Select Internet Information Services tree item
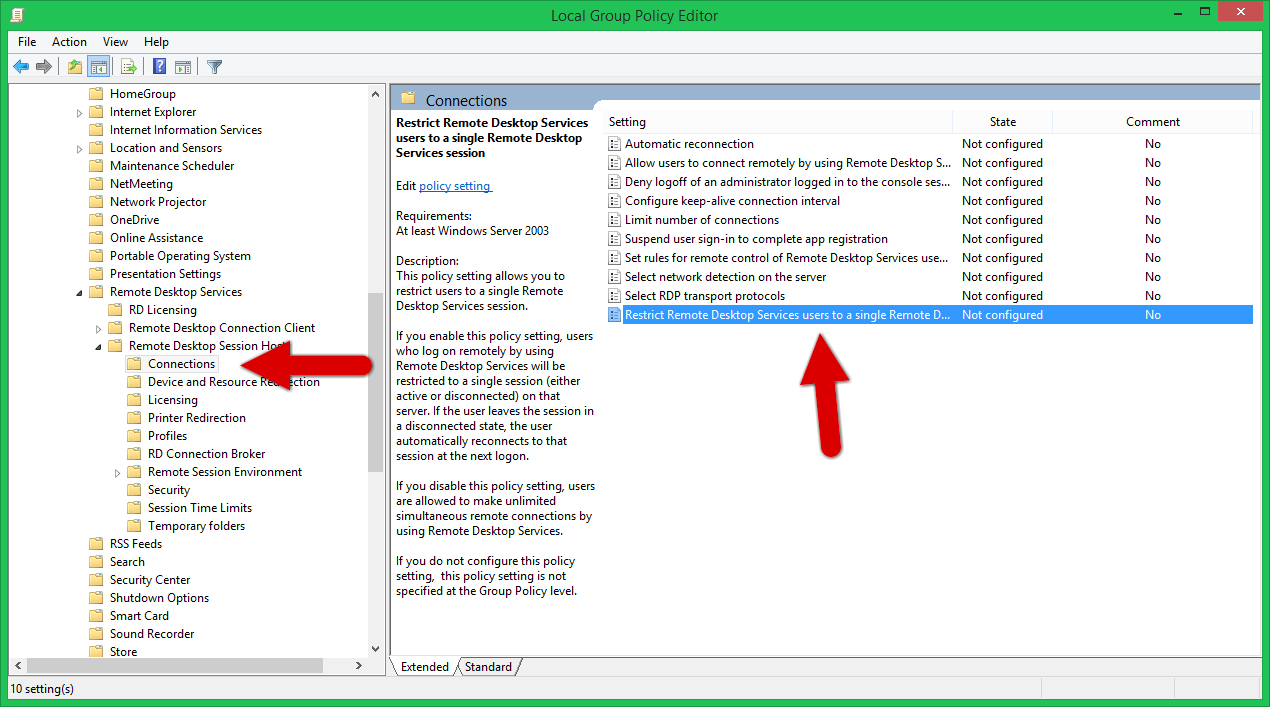The image size is (1270, 707). click(186, 130)
